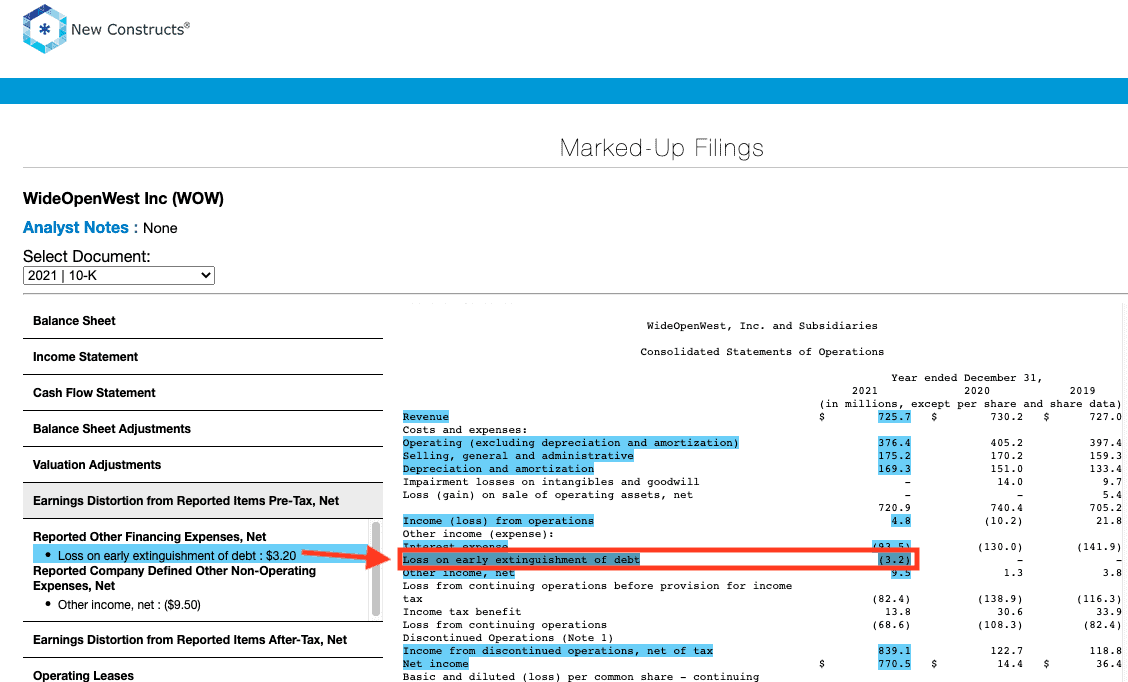Click the 2020 operating cost value 405.2
1128x682 pixels.
[1006, 442]
